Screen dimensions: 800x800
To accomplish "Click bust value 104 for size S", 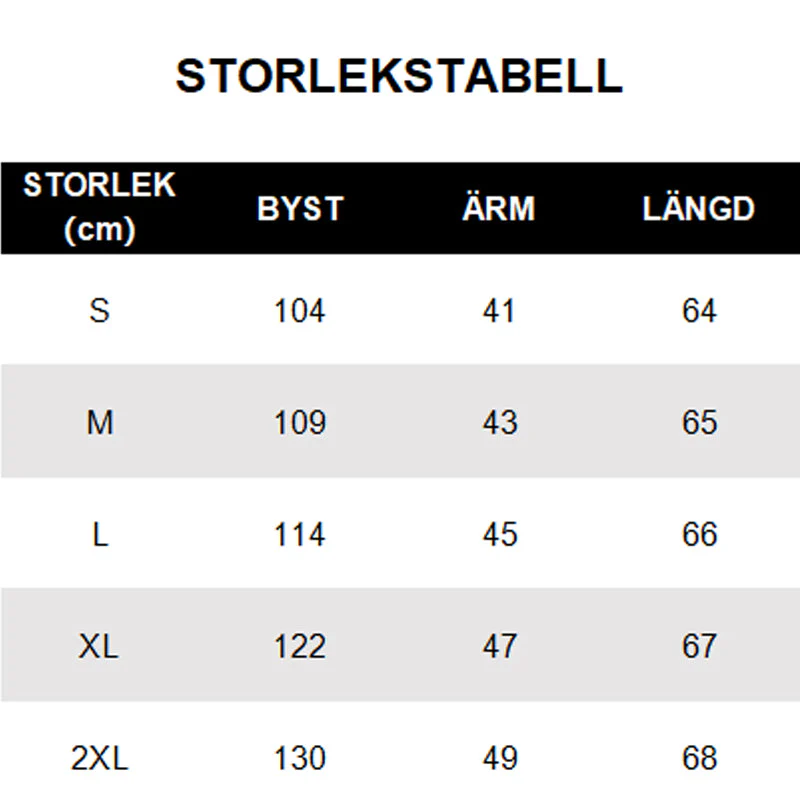I will pos(299,310).
